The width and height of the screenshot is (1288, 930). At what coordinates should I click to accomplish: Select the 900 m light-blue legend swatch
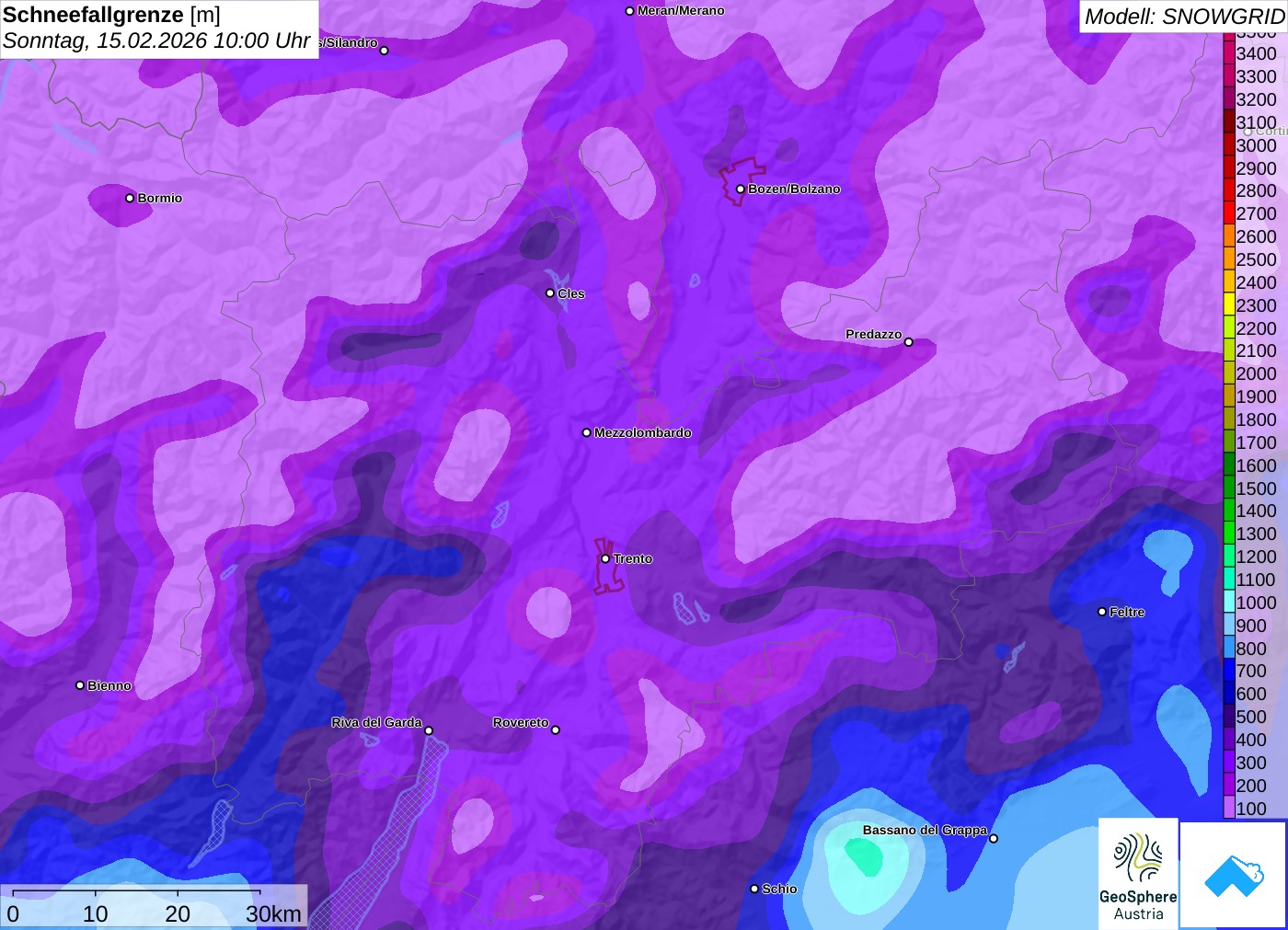pos(1229,626)
